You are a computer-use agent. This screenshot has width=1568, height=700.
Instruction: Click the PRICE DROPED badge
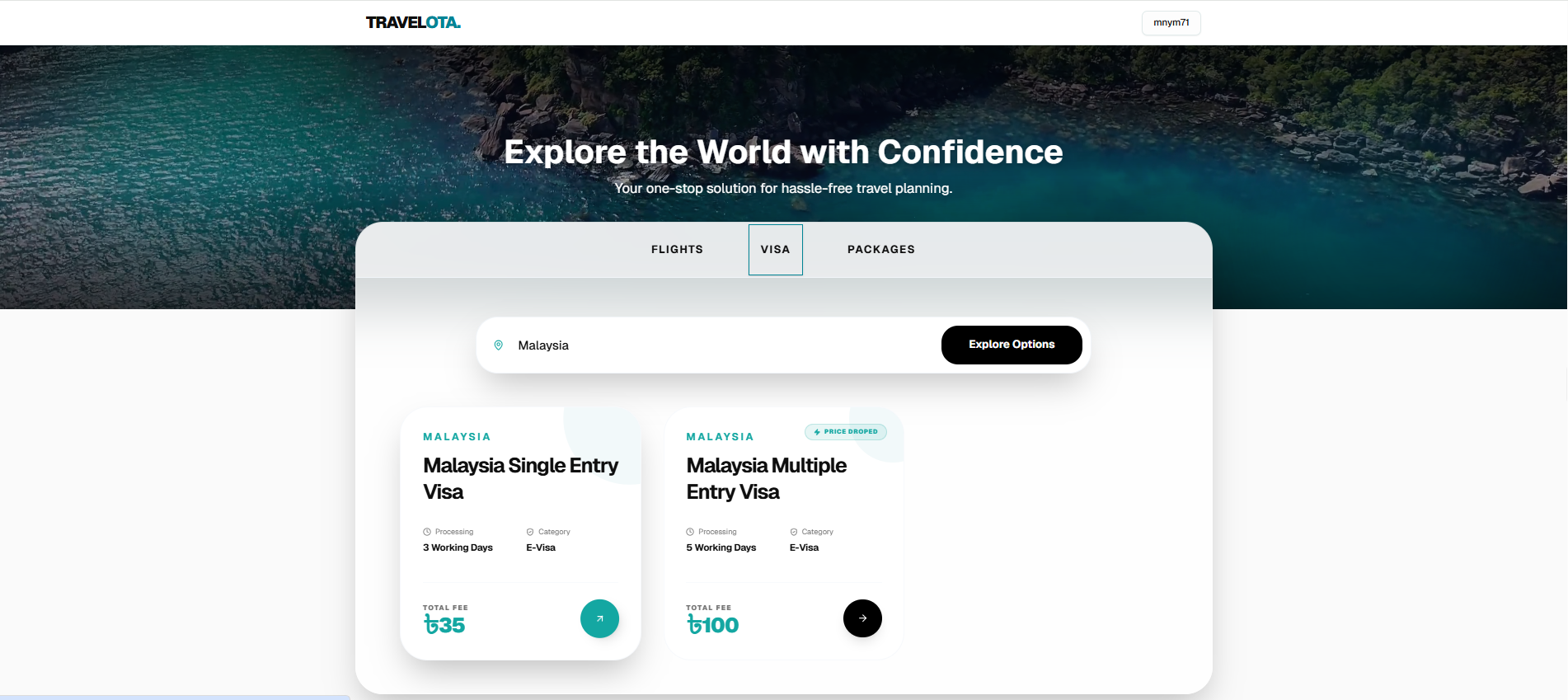(x=846, y=432)
